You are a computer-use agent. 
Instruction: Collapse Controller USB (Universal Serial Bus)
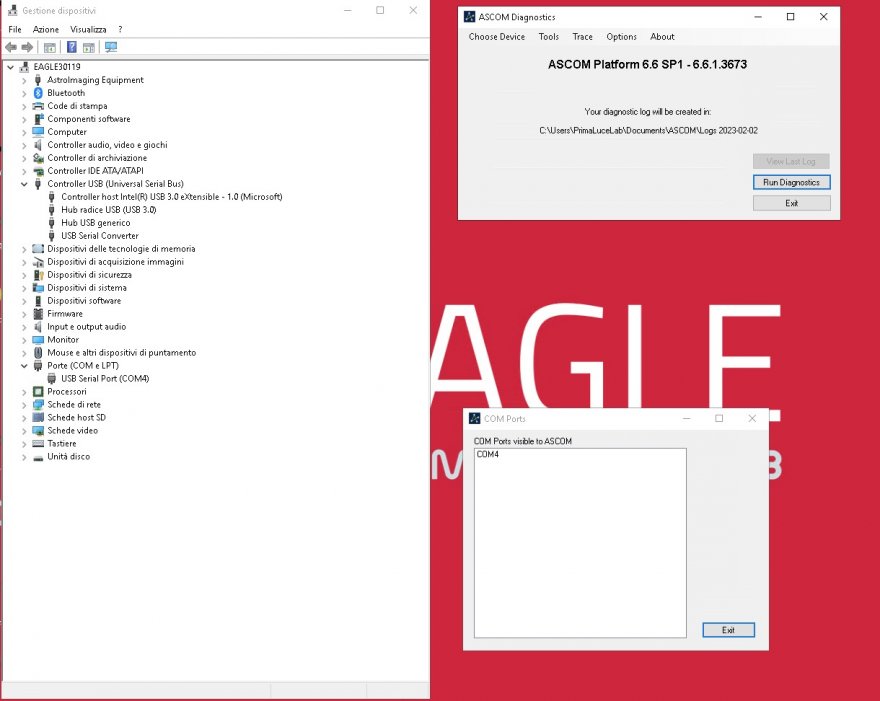point(24,184)
